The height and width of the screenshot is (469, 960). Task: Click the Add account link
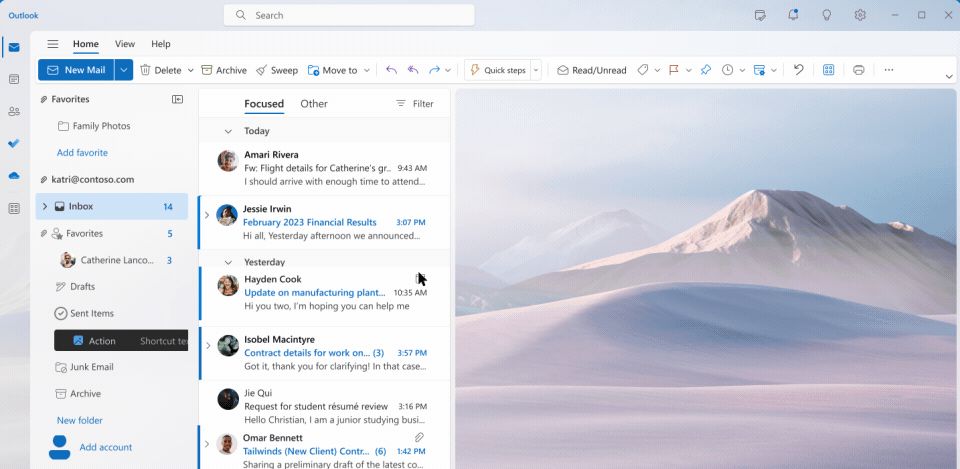point(106,447)
